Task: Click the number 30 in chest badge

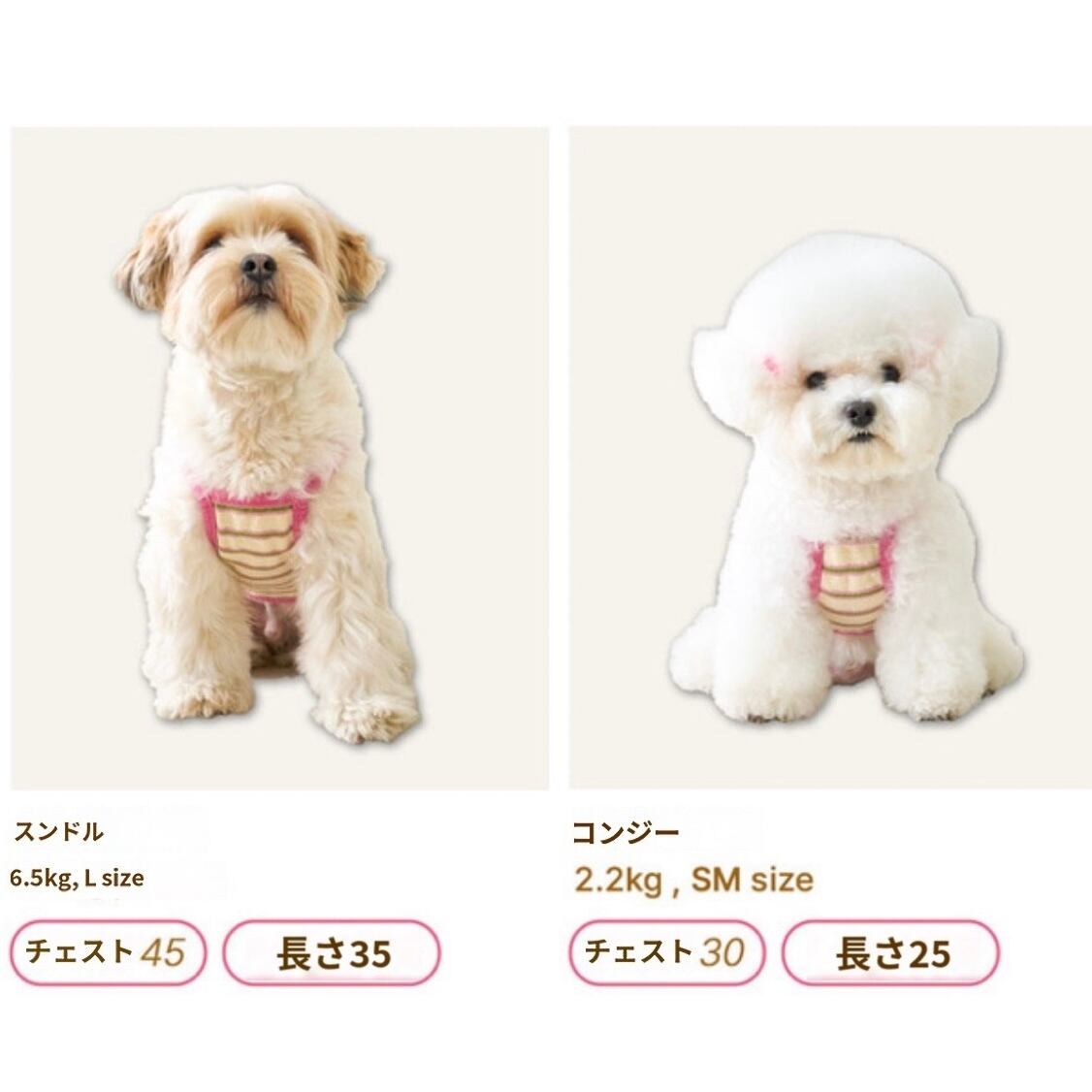Action: point(723,952)
